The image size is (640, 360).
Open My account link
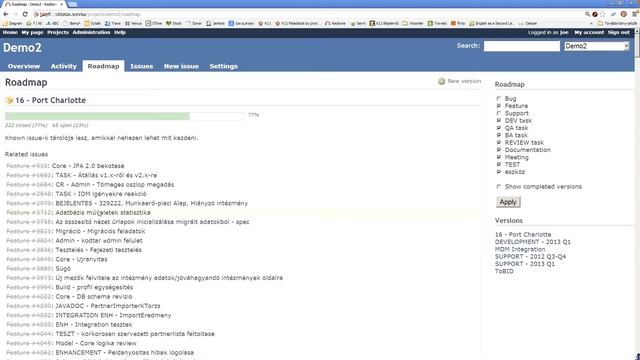589,32
